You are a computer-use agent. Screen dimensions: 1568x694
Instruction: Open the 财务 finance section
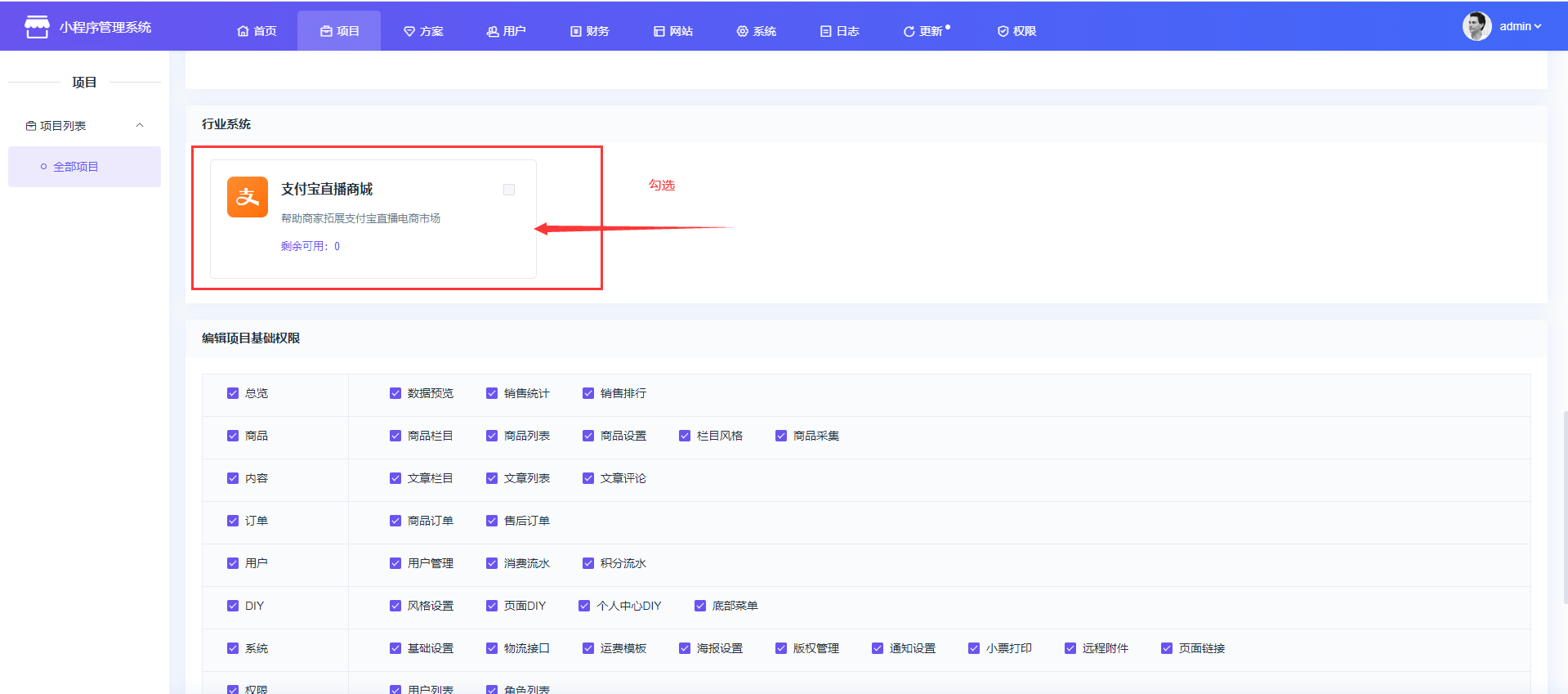589,31
